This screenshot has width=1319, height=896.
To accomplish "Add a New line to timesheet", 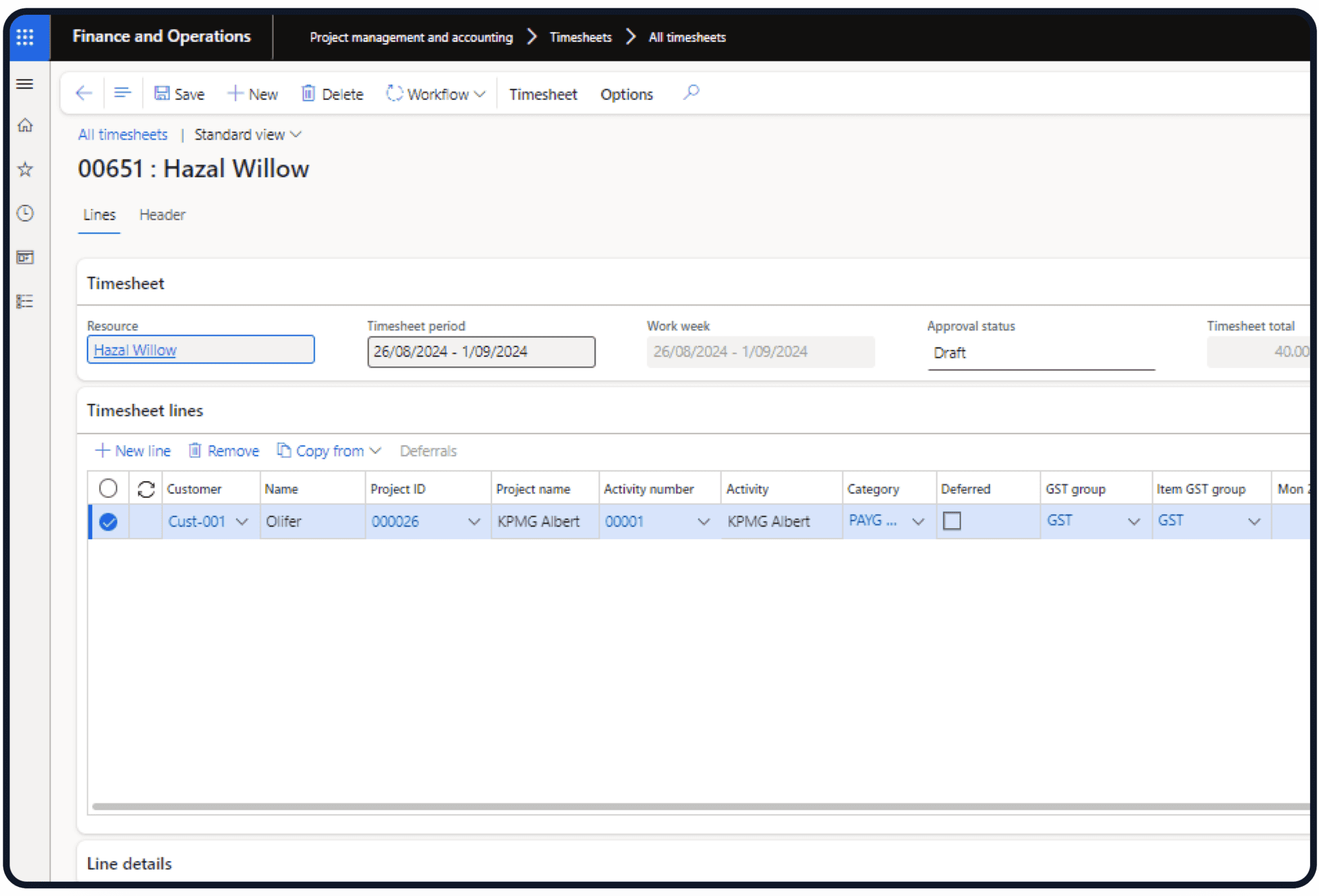I will pyautogui.click(x=133, y=451).
